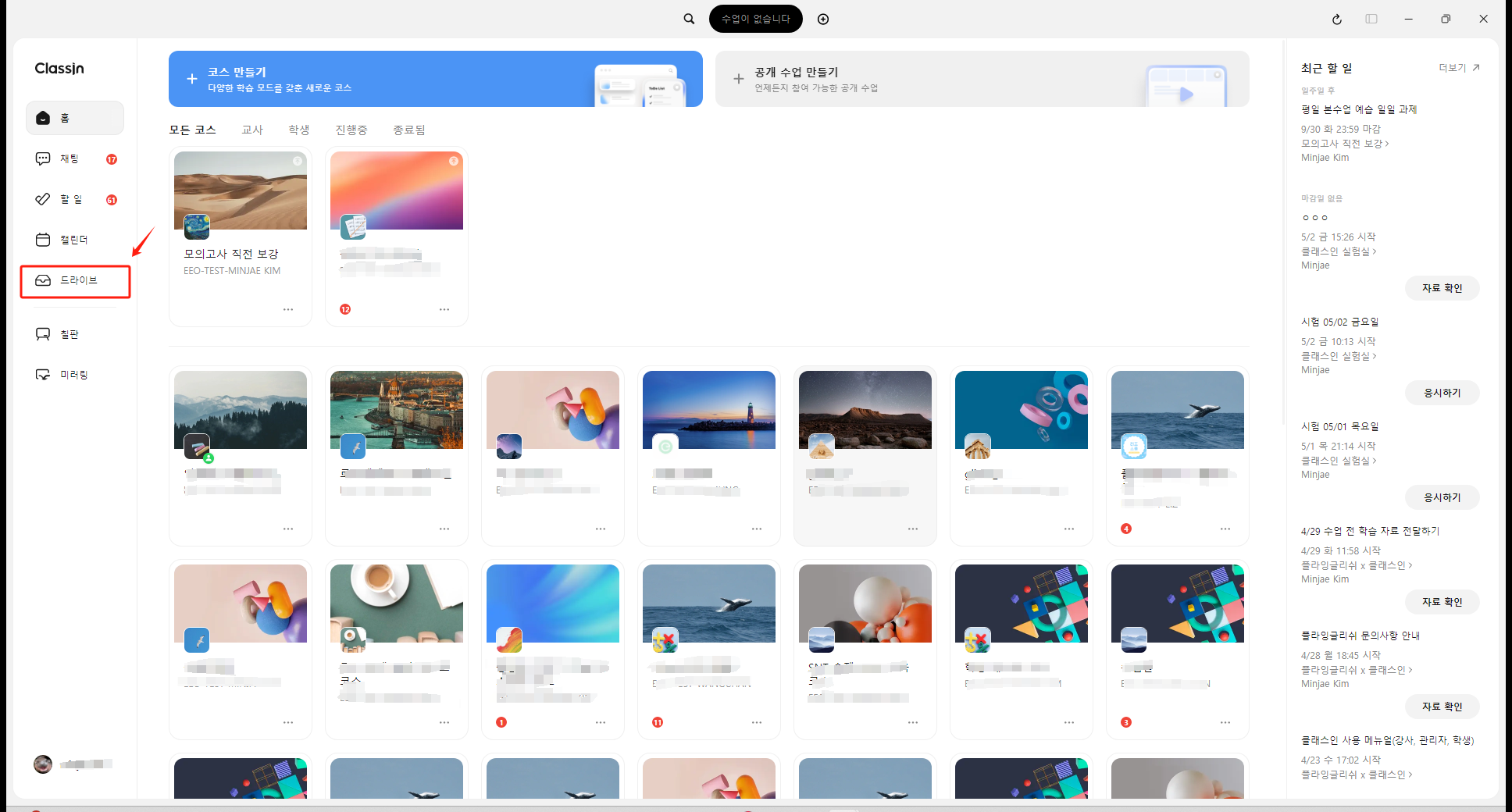Viewport: 1512px width, 812px height.
Task: Click the red 61 badge on 할 일
Action: 112,200
